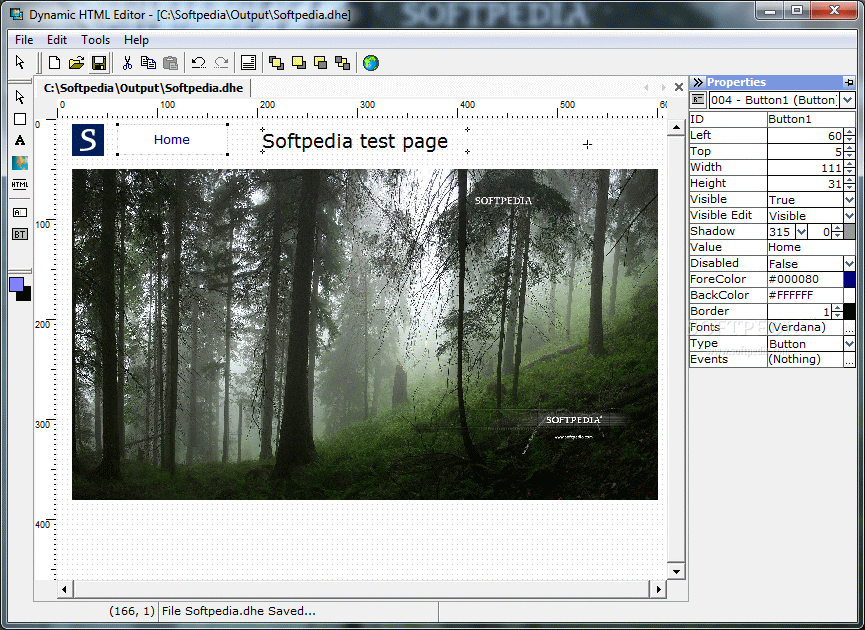Open a file with the folder icon
The image size is (865, 630).
(x=77, y=63)
